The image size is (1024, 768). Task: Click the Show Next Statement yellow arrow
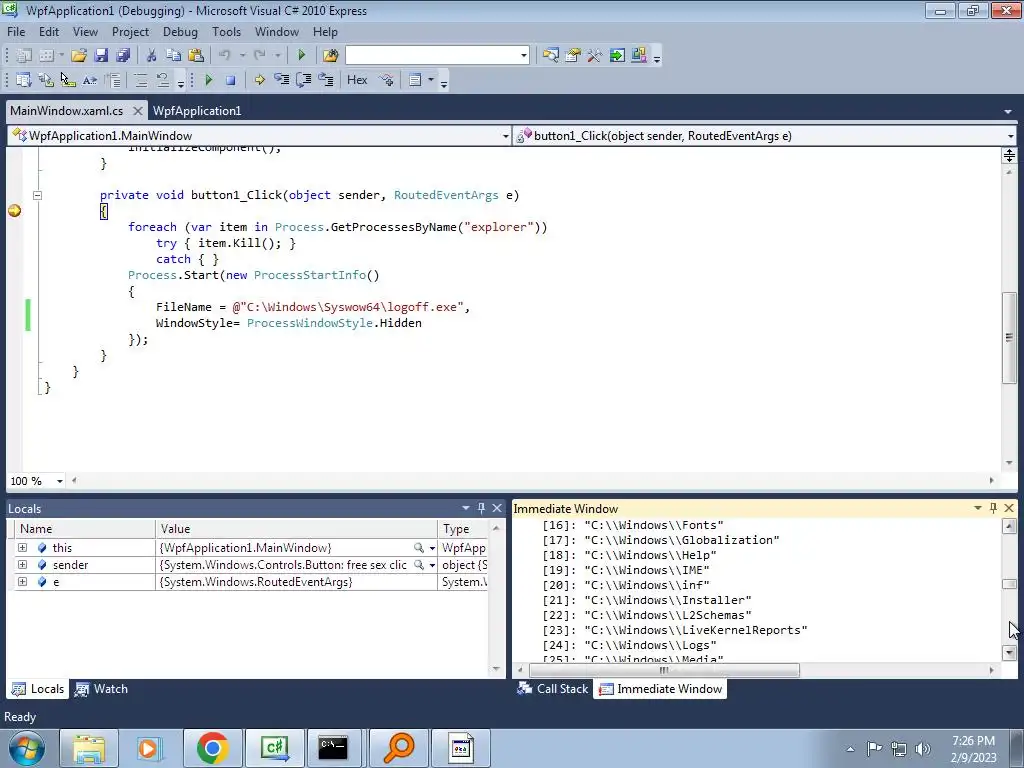point(259,80)
